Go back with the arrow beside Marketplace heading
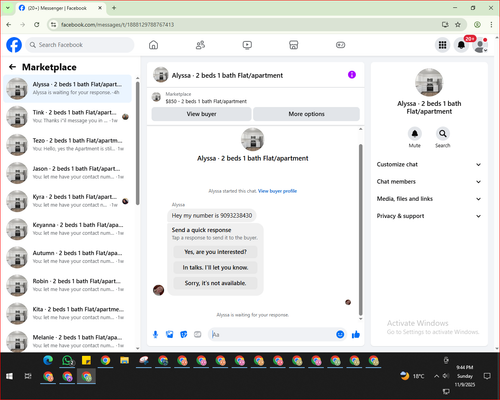The image size is (500, 400). 12,67
